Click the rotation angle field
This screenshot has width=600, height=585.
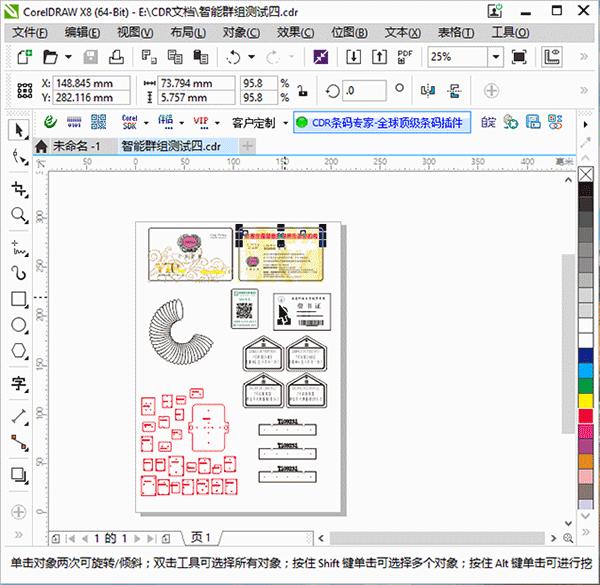(364, 91)
